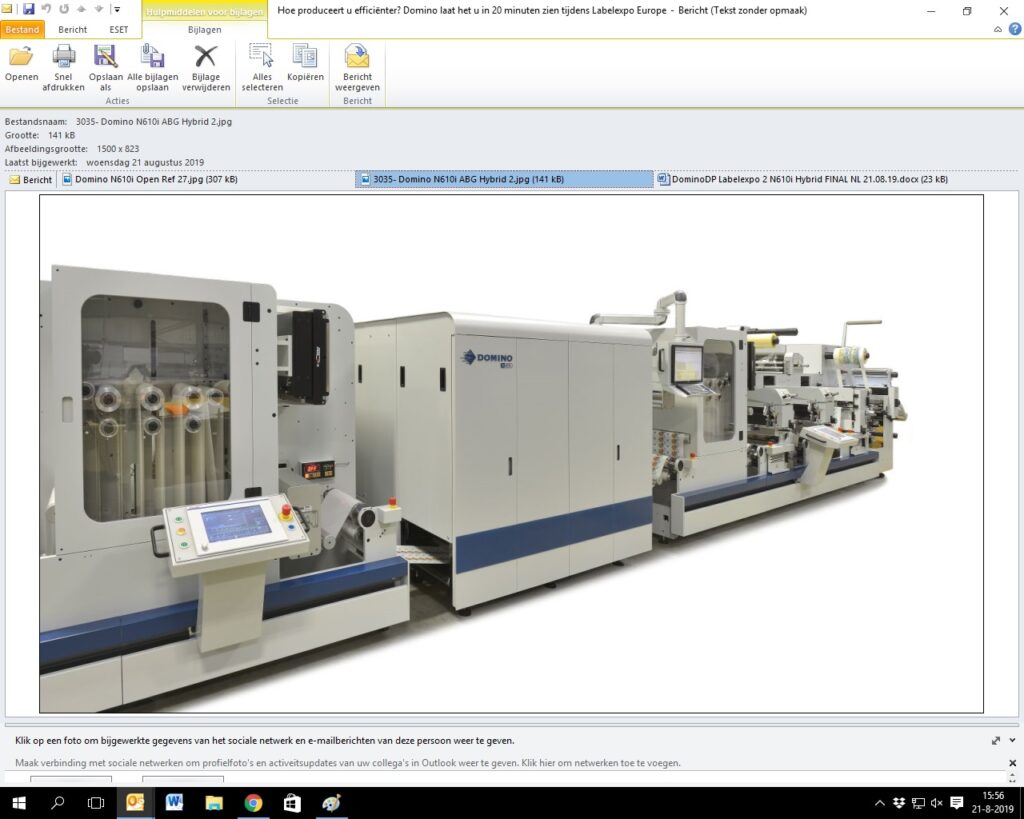Click the Bericht attachment-bar item
Viewport: 1024px width, 819px height.
(30, 180)
